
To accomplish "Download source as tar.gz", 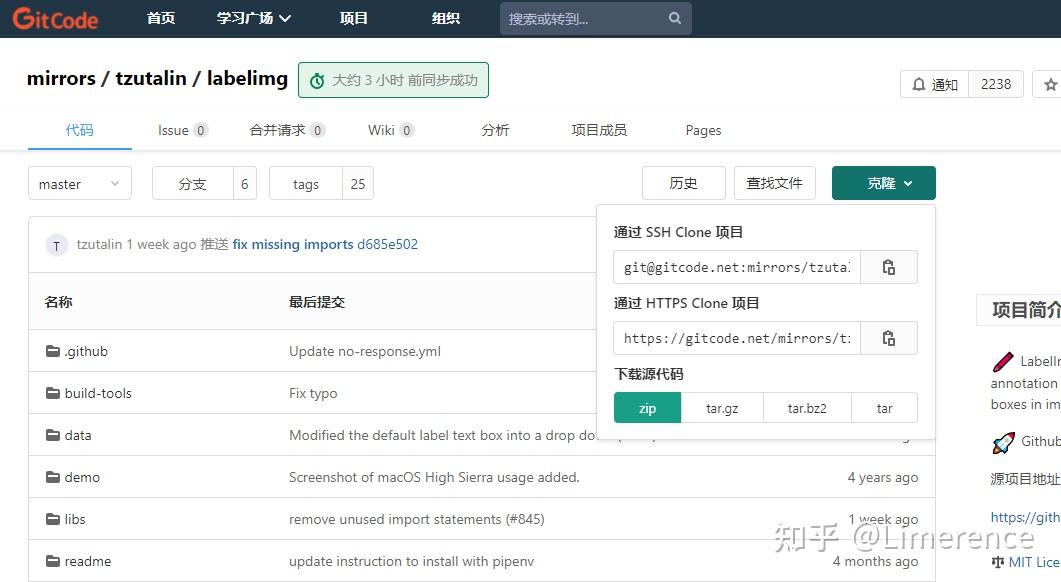I will [722, 408].
